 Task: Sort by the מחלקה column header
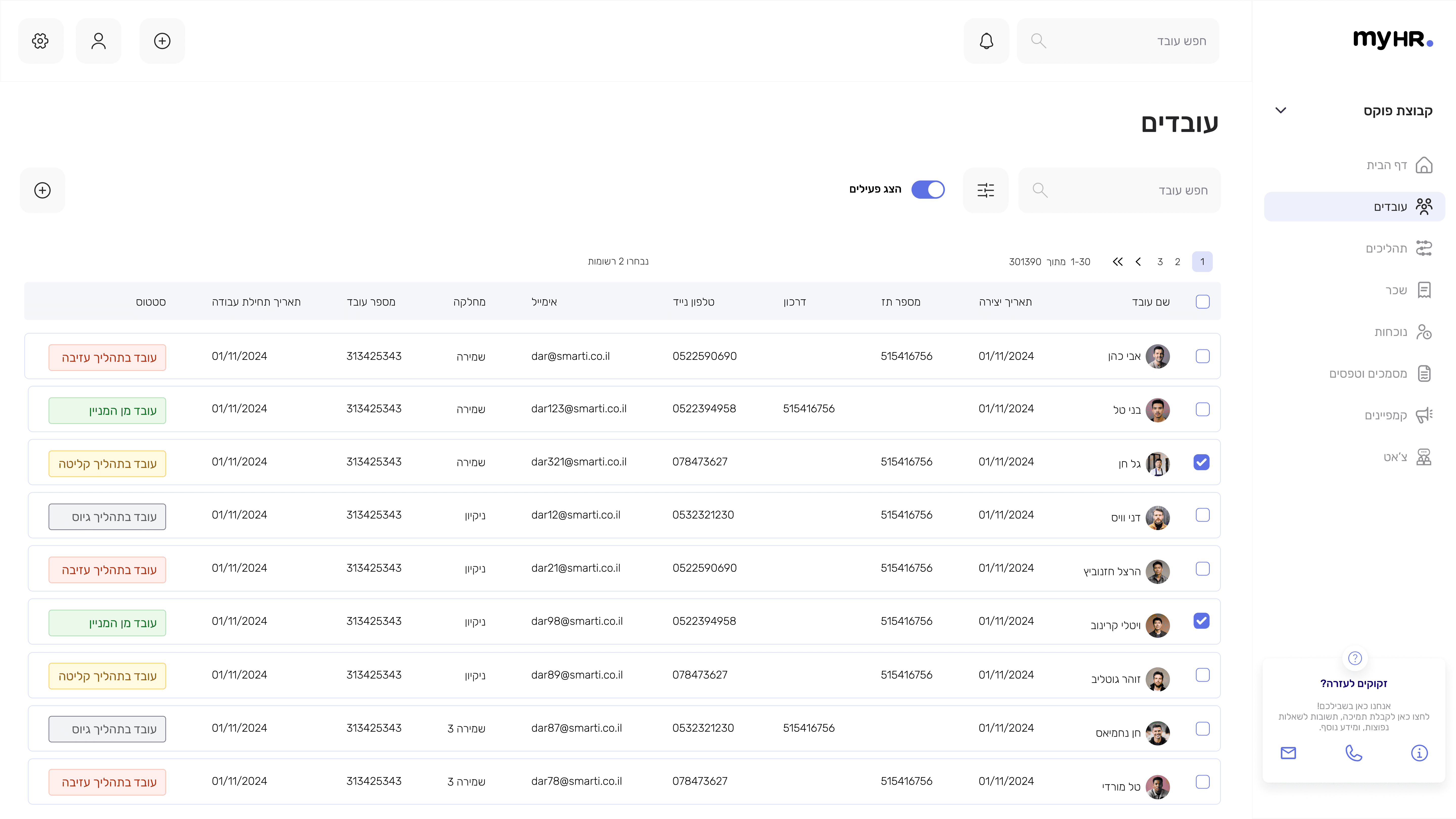(469, 302)
